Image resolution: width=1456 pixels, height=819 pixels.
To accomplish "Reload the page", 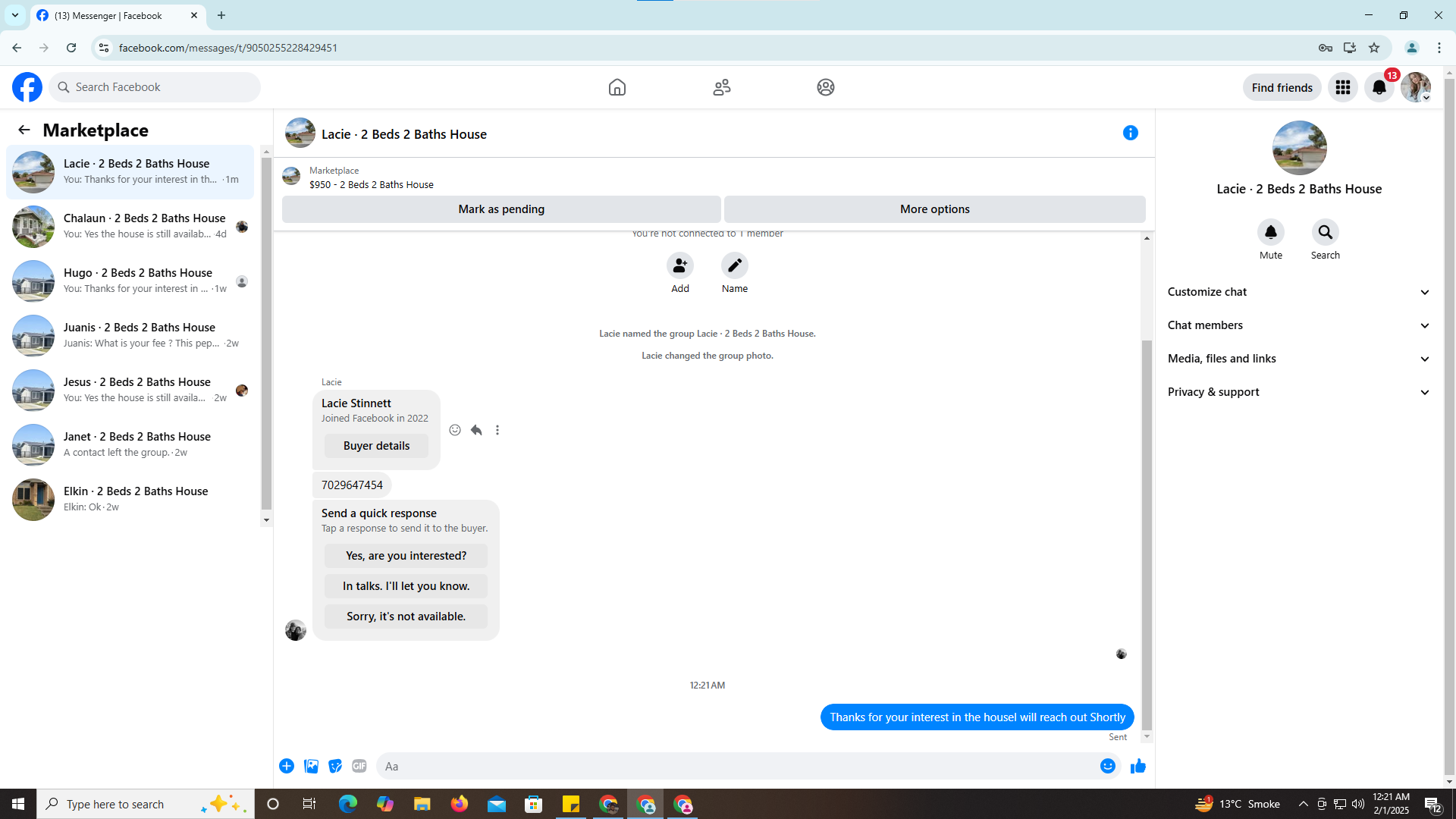I will pos(71,48).
